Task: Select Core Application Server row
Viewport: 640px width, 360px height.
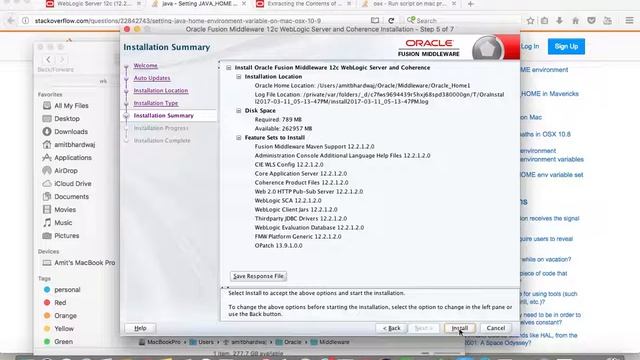Action: click(301, 173)
